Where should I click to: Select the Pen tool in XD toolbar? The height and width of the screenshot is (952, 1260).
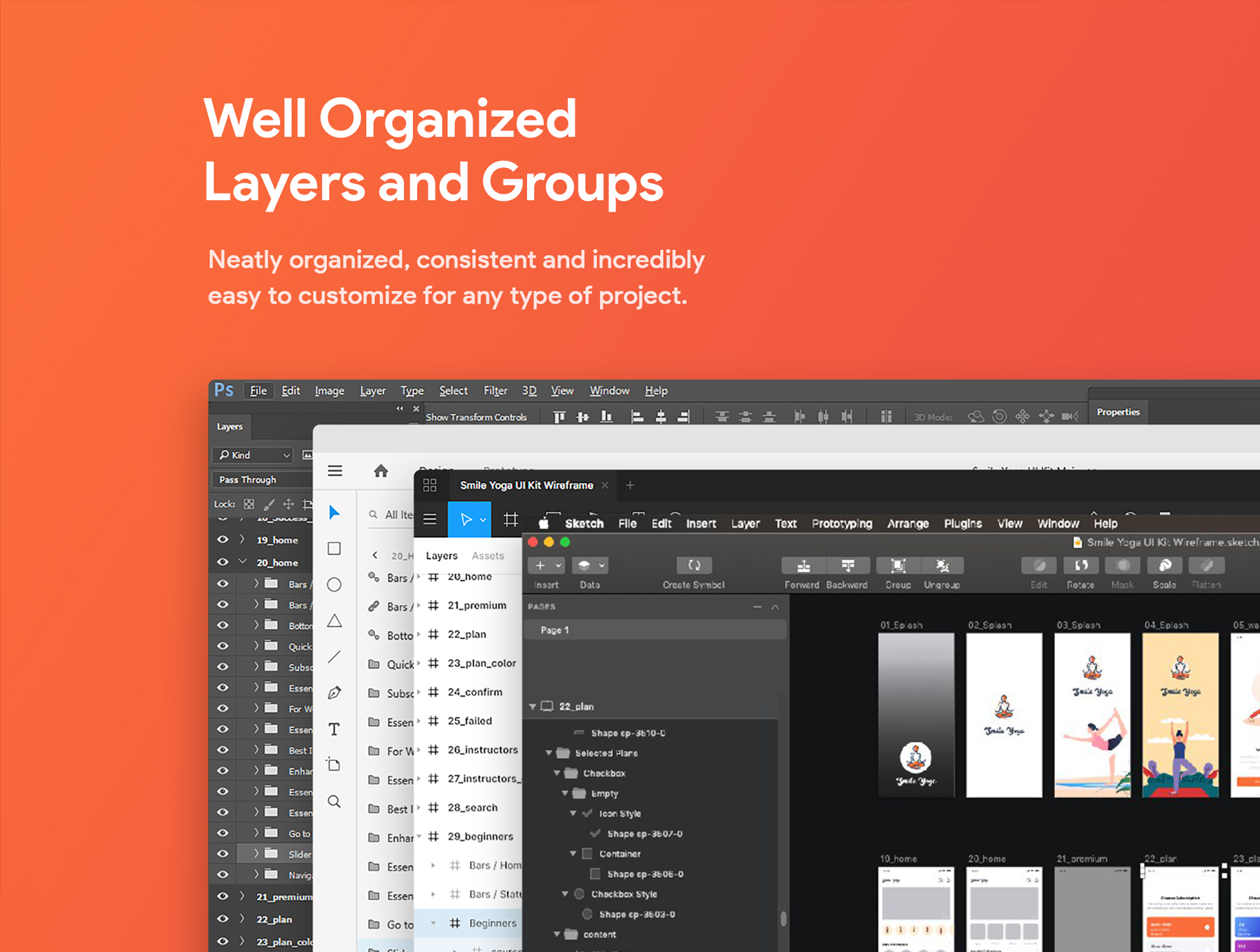(x=335, y=692)
